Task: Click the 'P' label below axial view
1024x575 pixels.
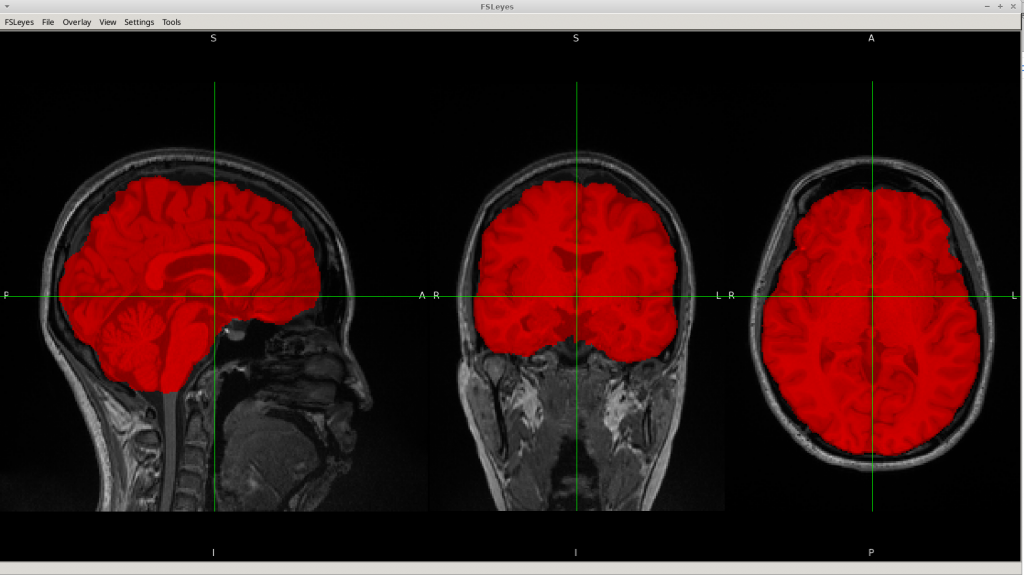Action: click(x=871, y=552)
